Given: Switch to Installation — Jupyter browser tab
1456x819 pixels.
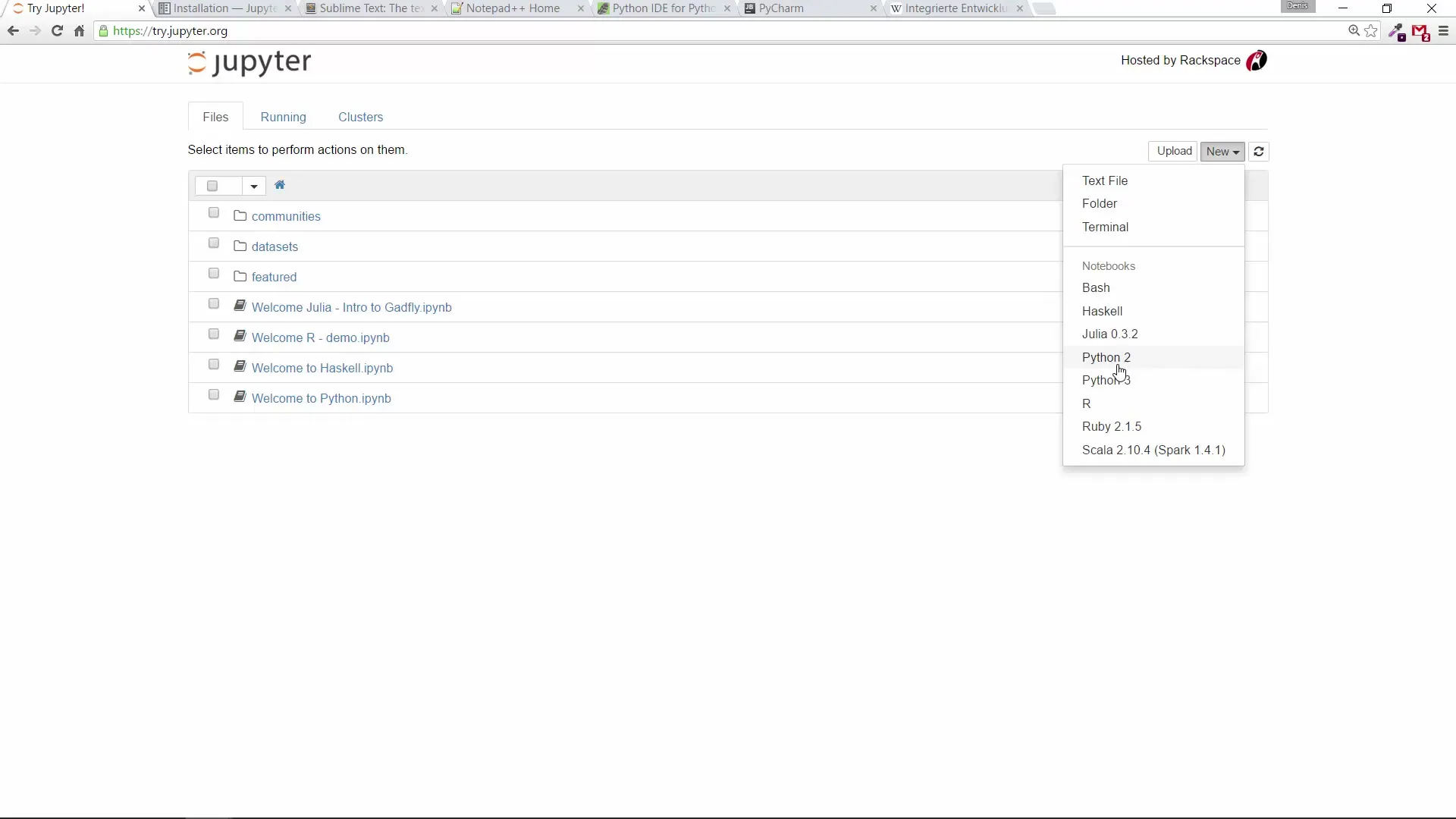Looking at the screenshot, I should [224, 8].
